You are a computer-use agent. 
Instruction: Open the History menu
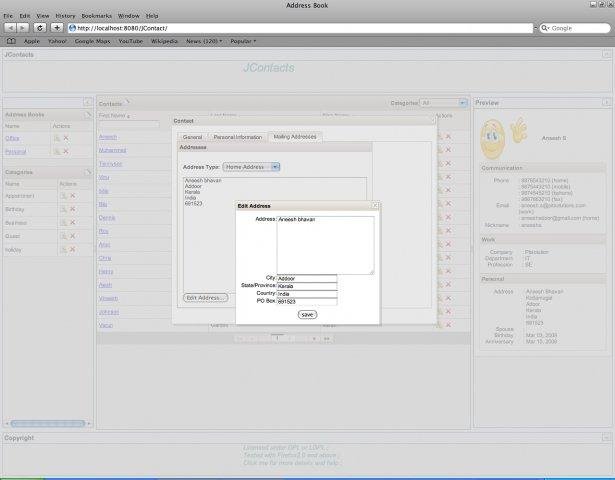coord(65,16)
